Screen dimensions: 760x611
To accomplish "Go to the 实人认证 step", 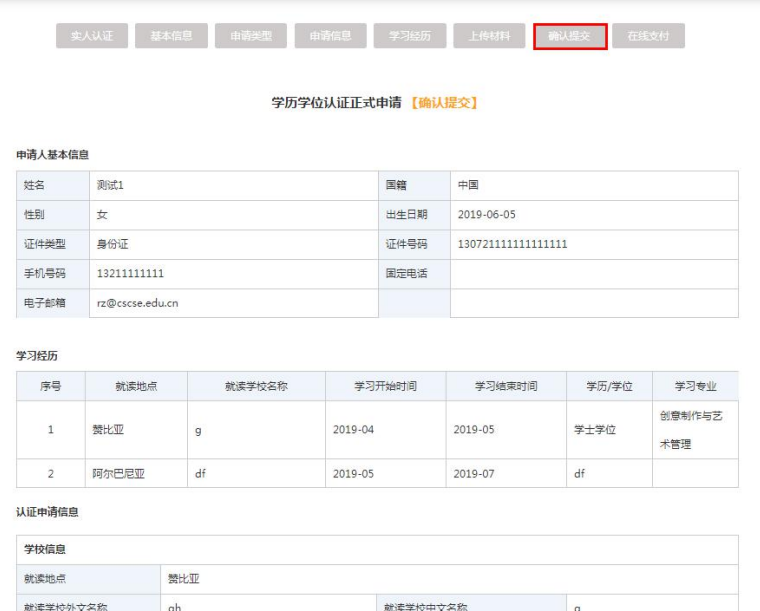I will [91, 37].
